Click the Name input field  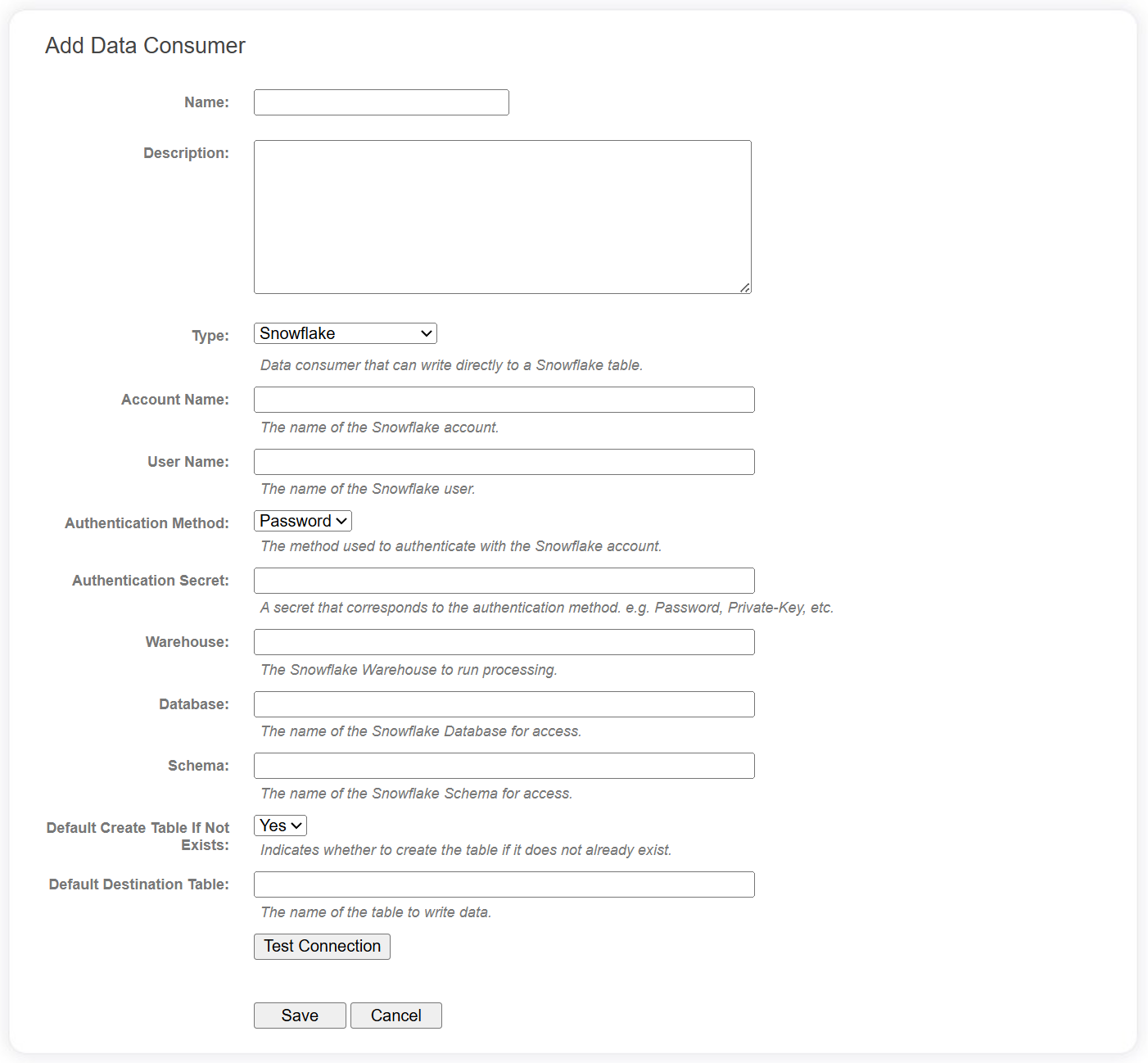click(382, 102)
